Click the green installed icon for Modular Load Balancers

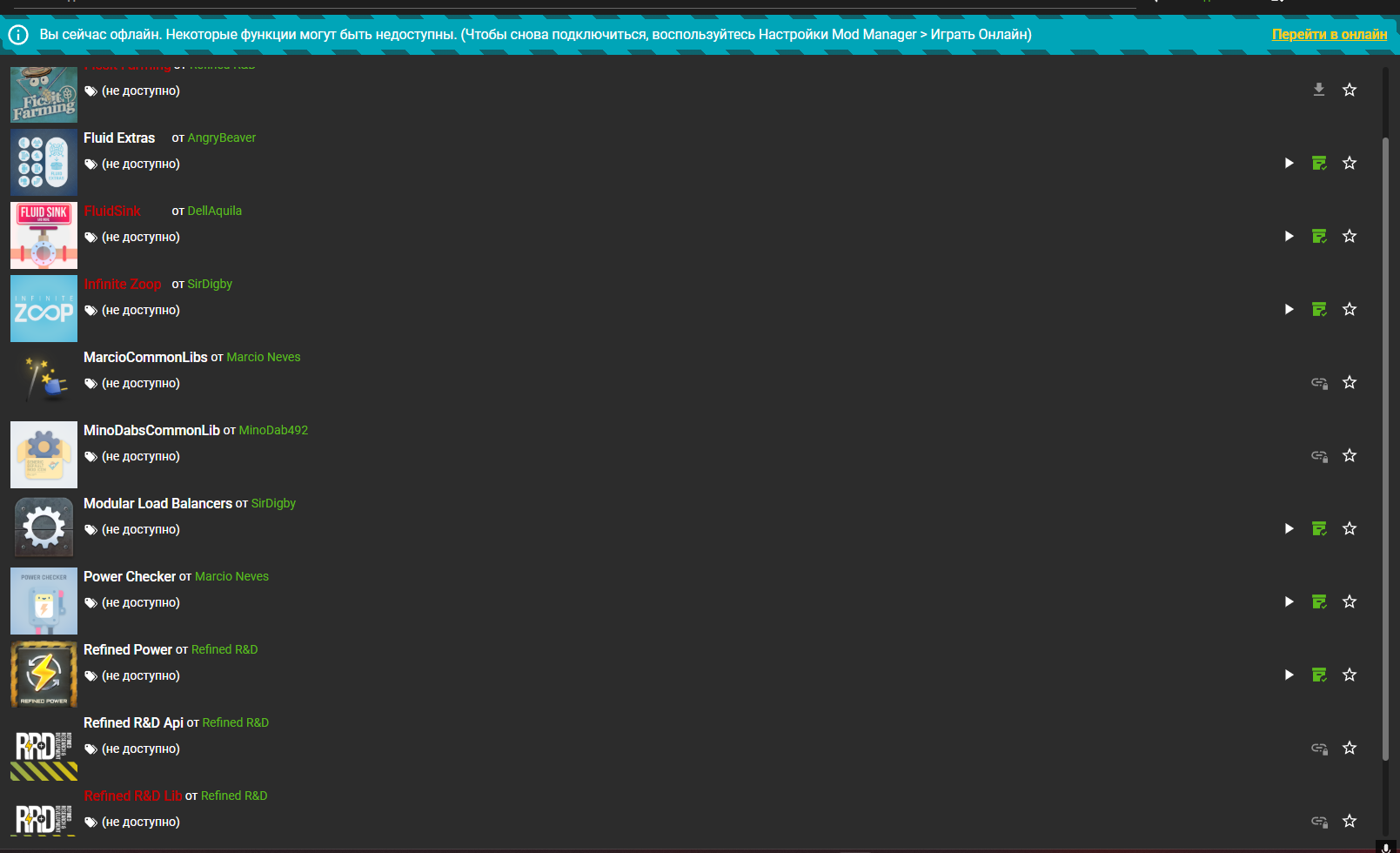(x=1319, y=528)
